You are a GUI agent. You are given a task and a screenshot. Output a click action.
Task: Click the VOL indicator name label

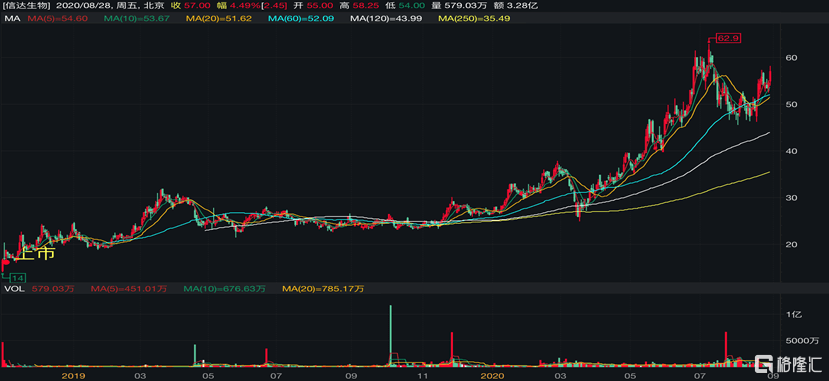click(13, 289)
